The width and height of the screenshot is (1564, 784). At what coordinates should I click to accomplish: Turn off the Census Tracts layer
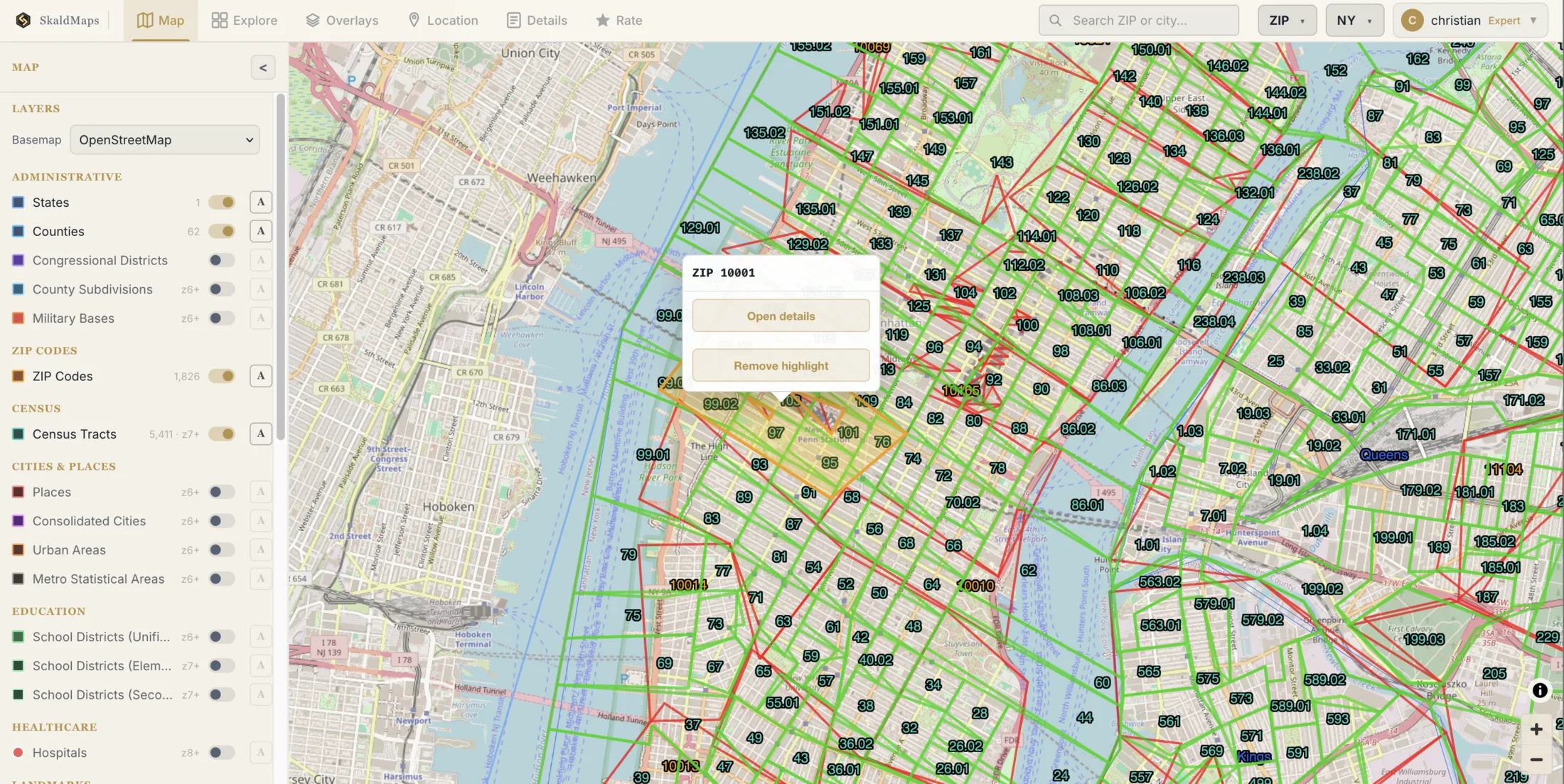click(222, 434)
